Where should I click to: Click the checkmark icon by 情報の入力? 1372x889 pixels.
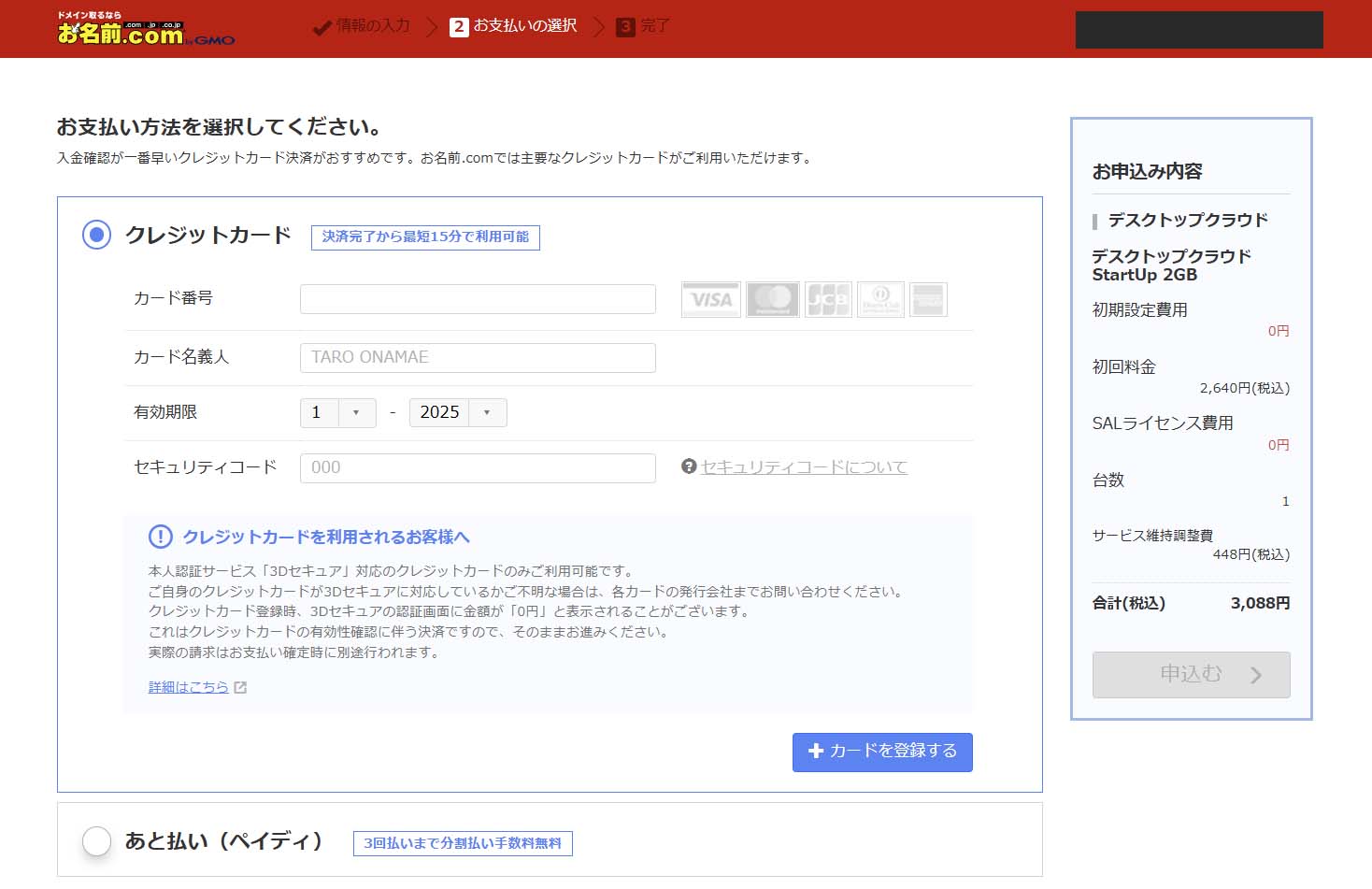pyautogui.click(x=322, y=27)
